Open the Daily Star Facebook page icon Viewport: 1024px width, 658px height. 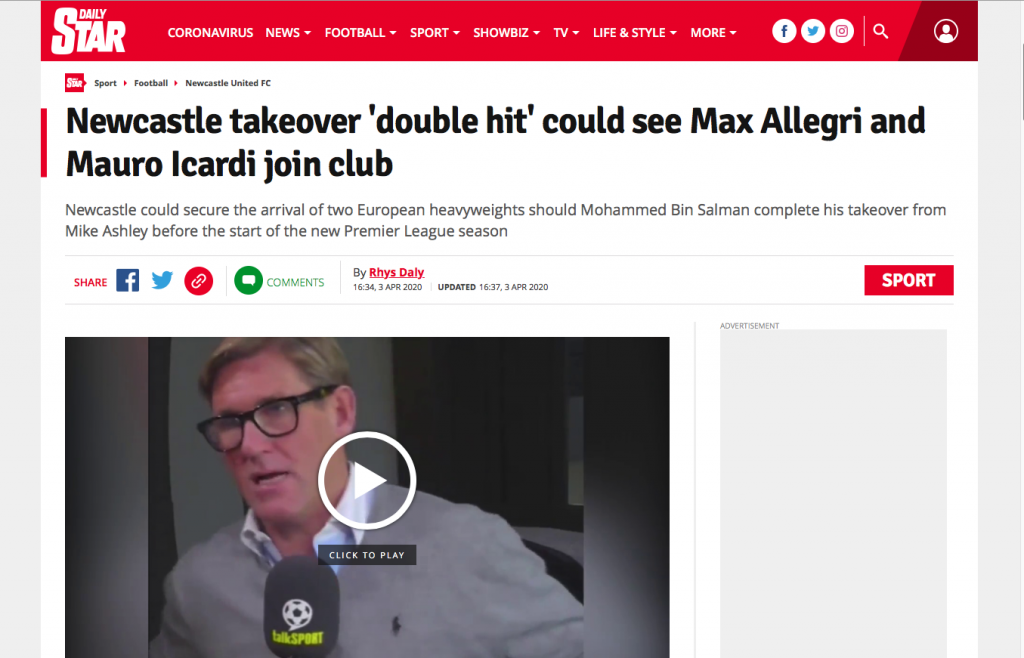784,31
